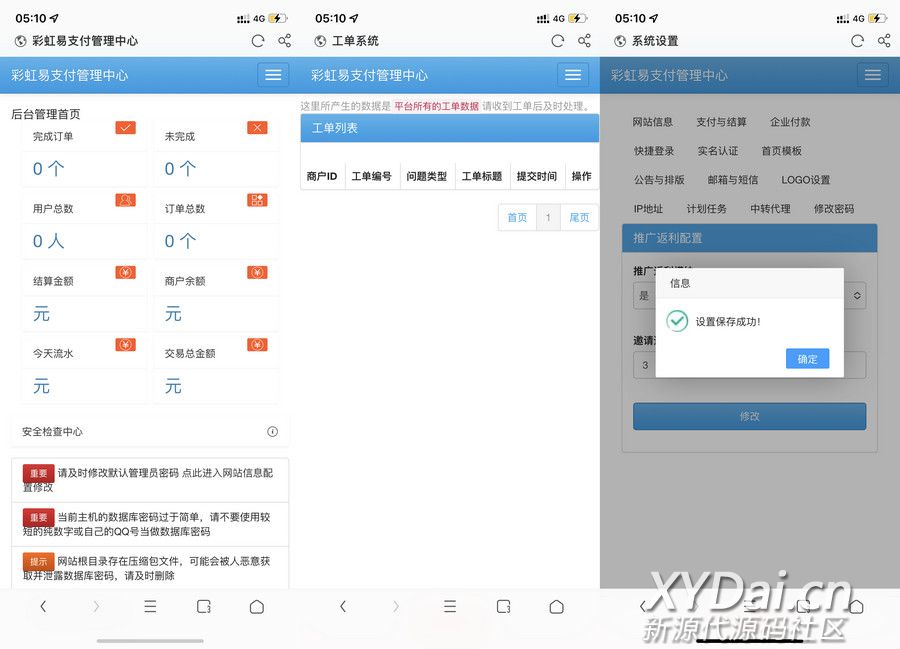Reload the 彩虹易支付管理中心 dashboard page

258,41
